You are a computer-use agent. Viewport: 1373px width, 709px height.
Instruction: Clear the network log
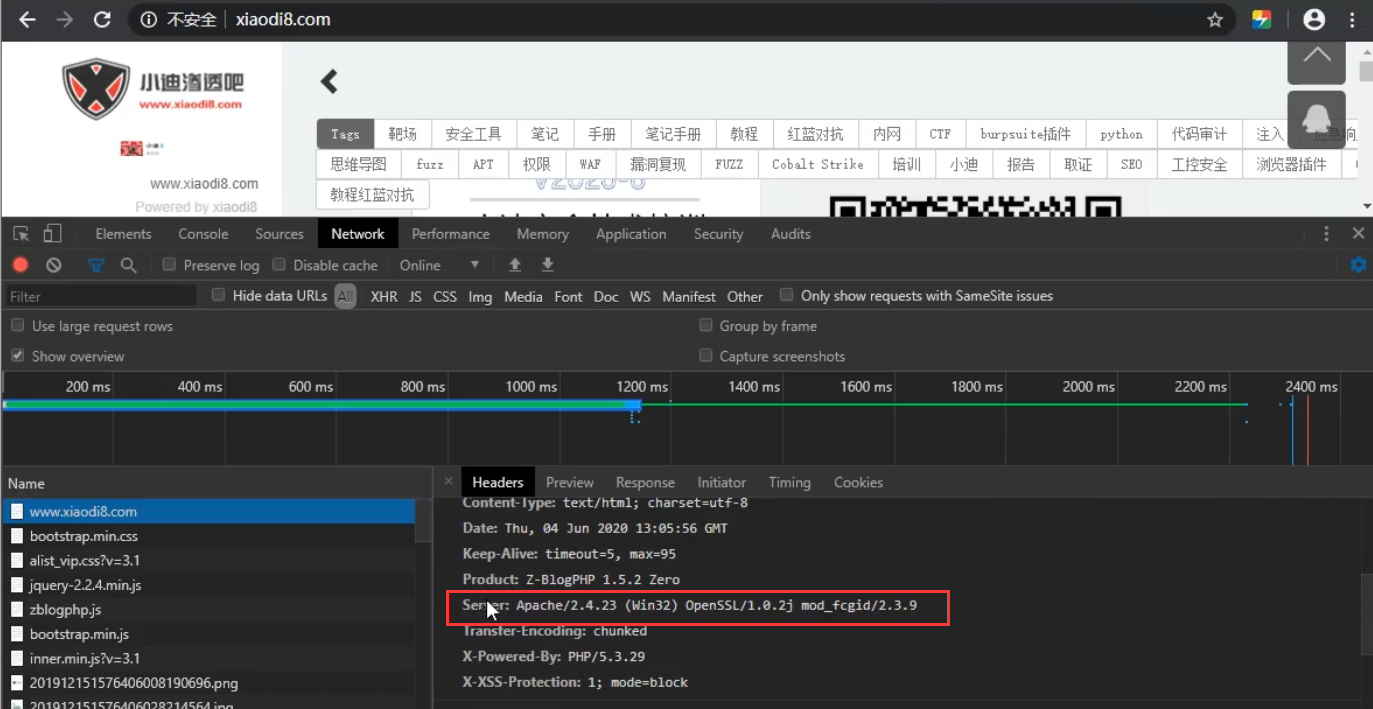pyautogui.click(x=54, y=265)
